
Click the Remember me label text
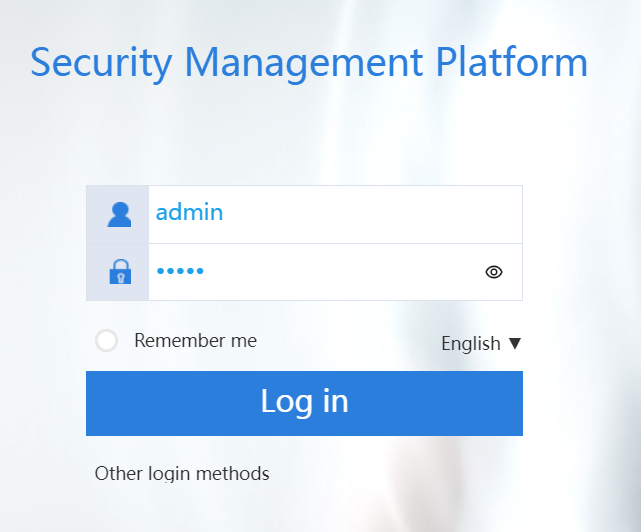(x=195, y=341)
